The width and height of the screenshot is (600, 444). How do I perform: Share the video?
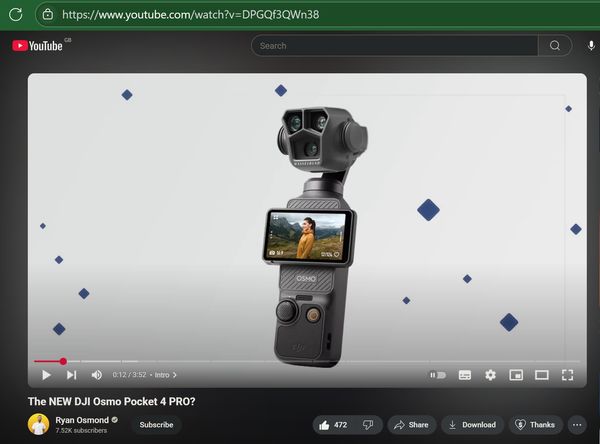(x=411, y=425)
